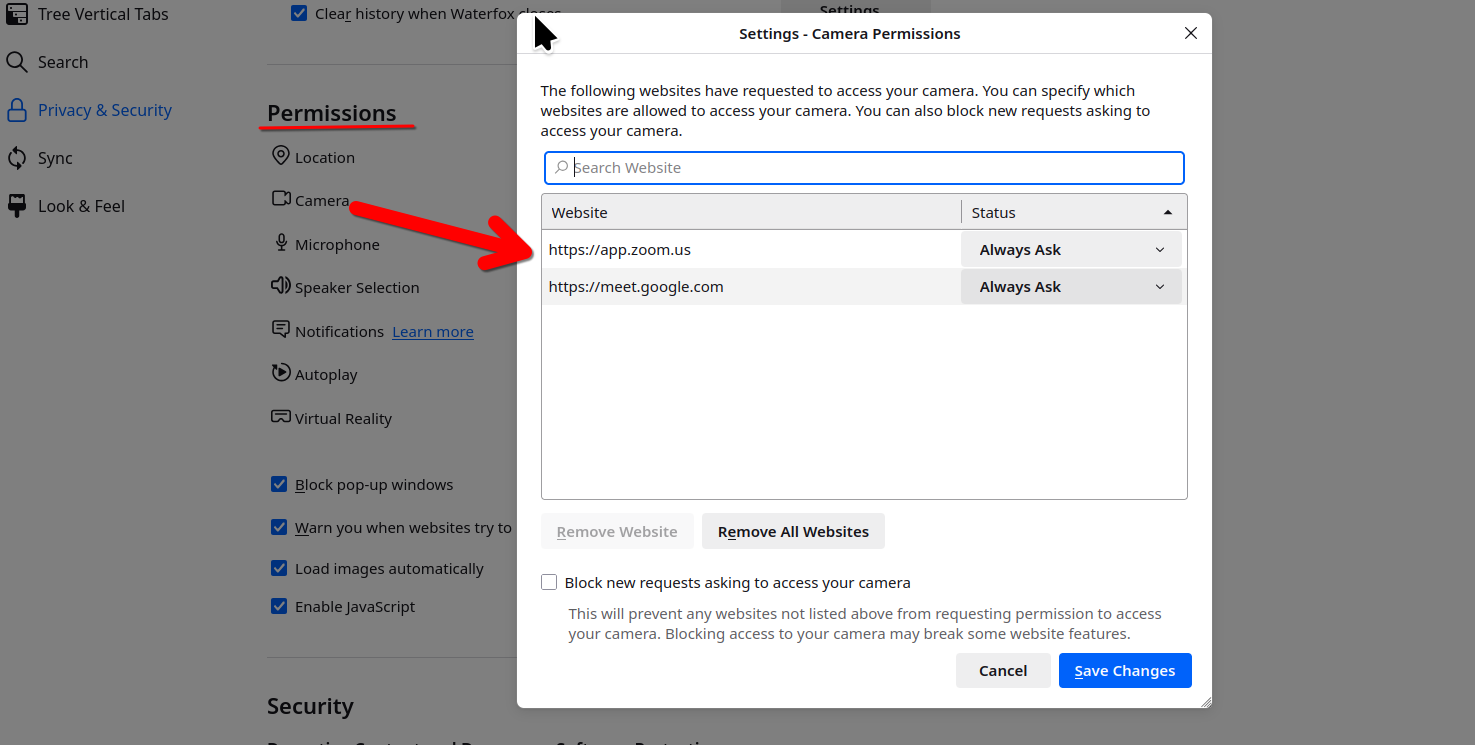Screen dimensions: 1475x745
Task: Uncheck Block pop-up windows checkbox
Action: click(x=280, y=485)
